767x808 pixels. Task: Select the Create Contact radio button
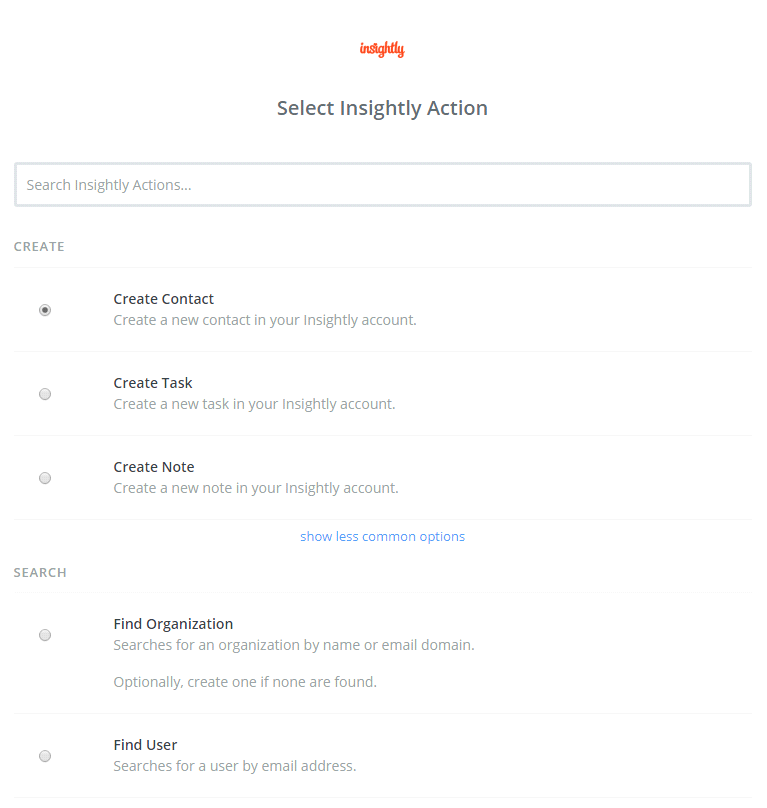[x=45, y=310]
